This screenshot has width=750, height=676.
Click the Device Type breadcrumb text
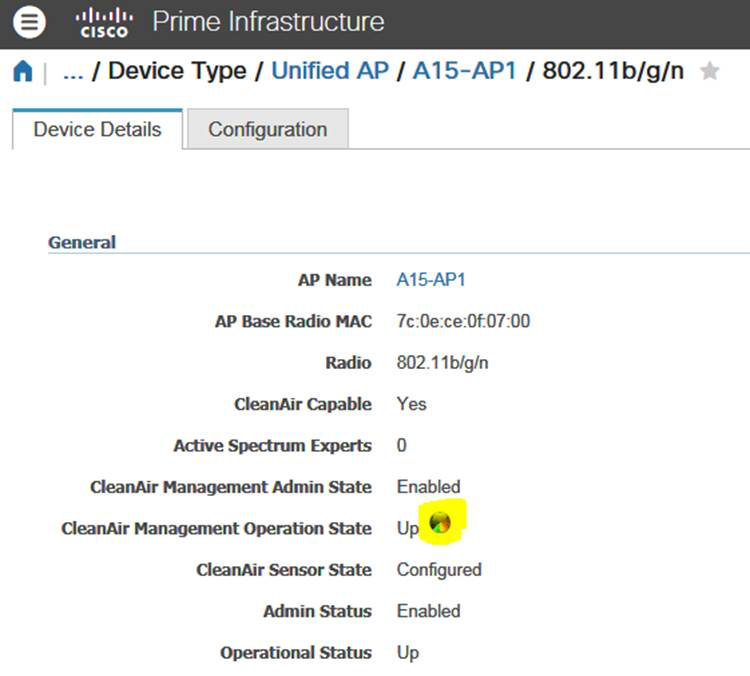click(177, 71)
